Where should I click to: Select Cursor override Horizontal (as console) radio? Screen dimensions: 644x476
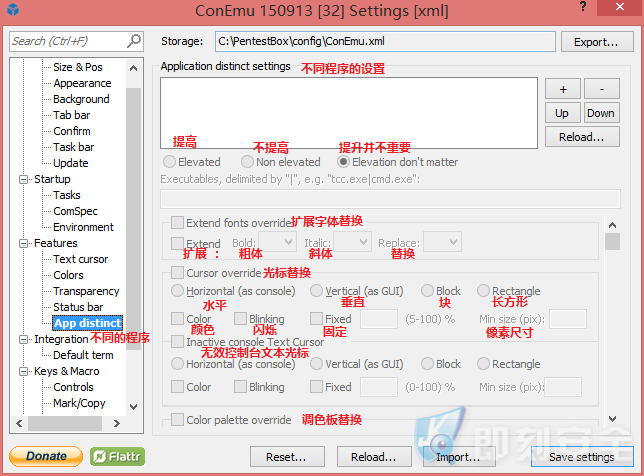(177, 291)
